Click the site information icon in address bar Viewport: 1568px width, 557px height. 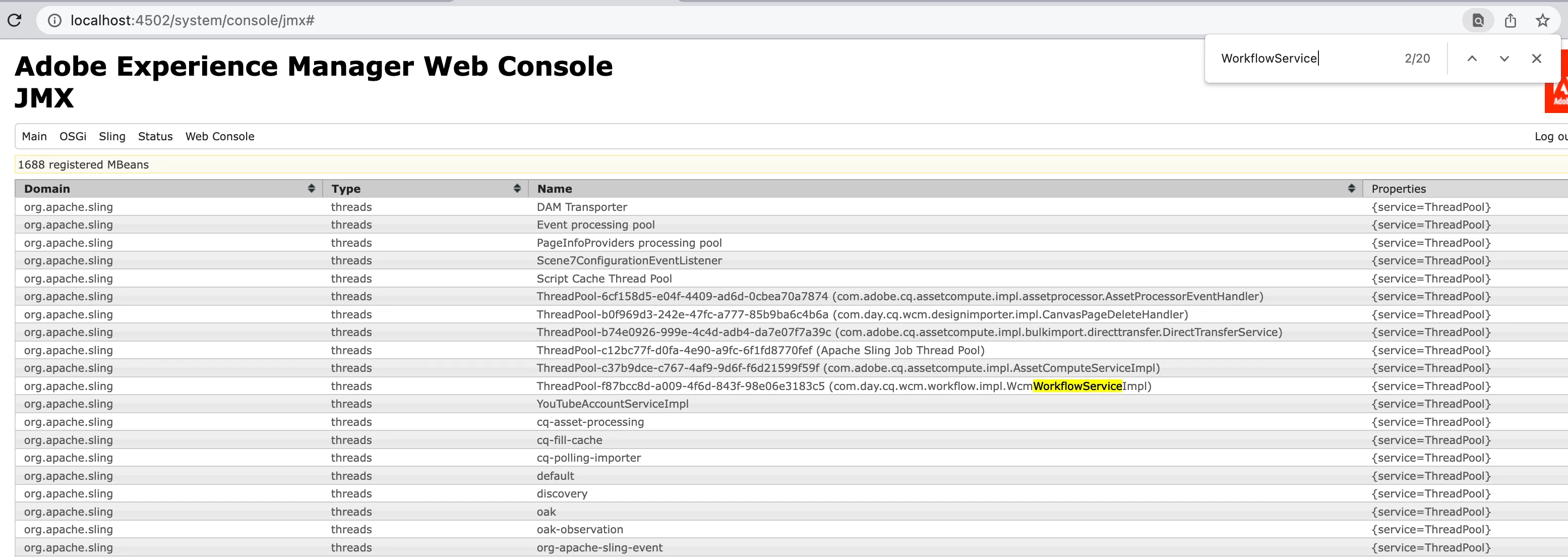pos(55,21)
